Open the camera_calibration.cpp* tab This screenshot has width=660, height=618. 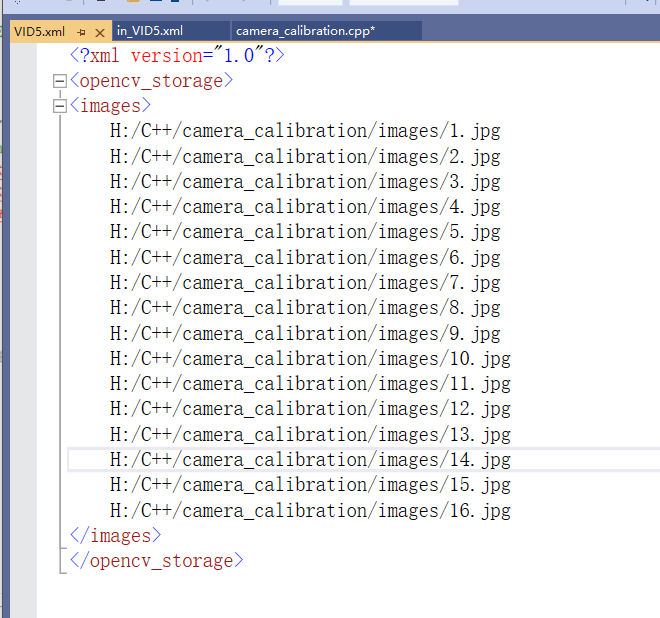click(326, 31)
